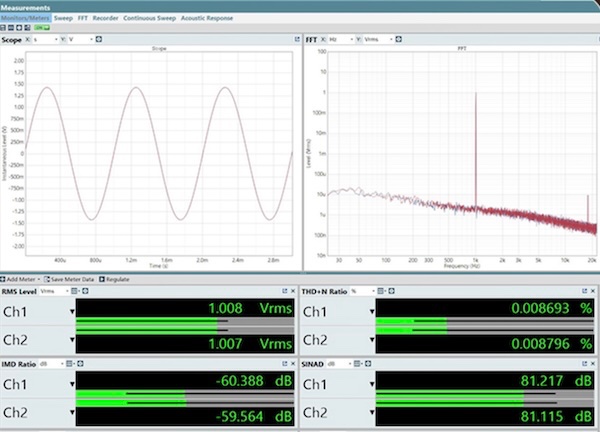Screen dimensions: 600x432
Task: Pop out the Scope graph panel
Action: click(297, 39)
